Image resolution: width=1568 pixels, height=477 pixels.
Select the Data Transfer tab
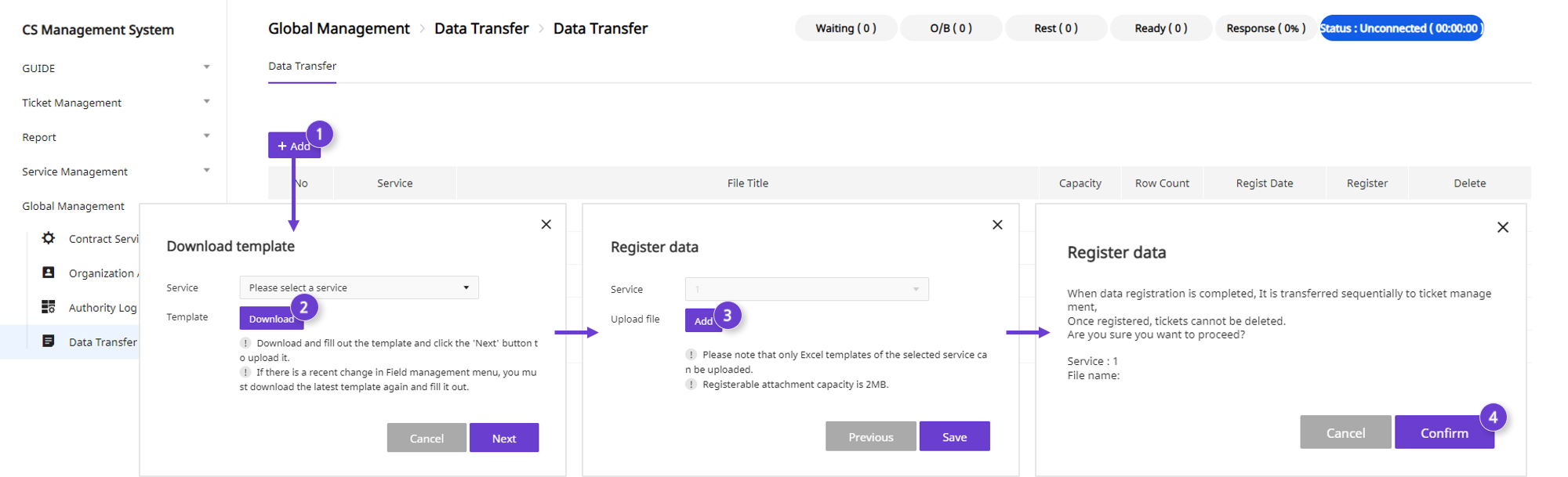(302, 66)
